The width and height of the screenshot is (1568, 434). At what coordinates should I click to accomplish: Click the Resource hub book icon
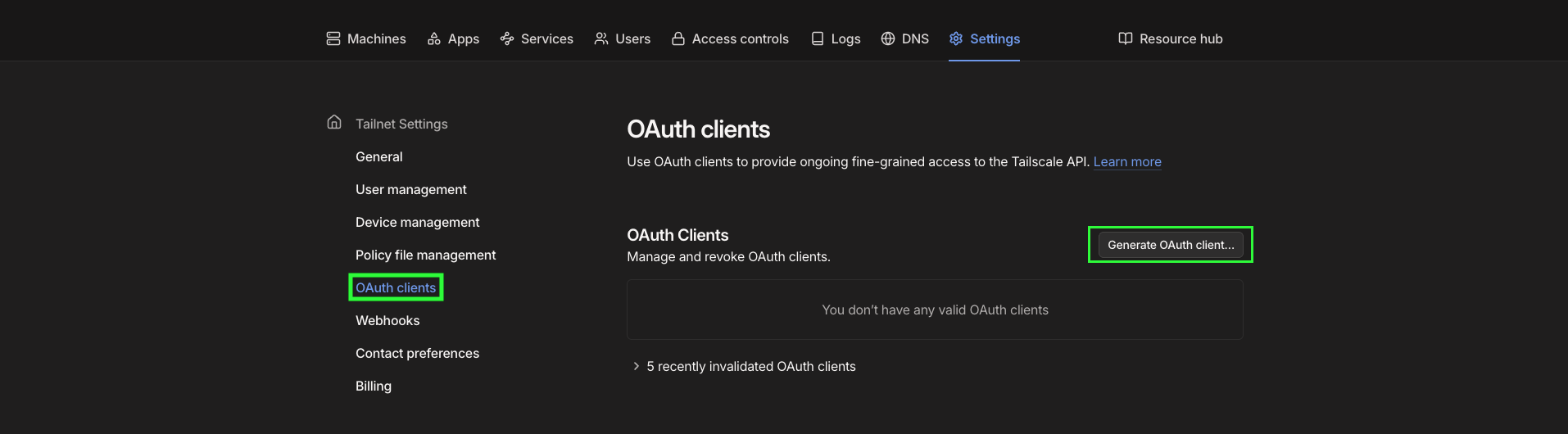click(x=1126, y=38)
